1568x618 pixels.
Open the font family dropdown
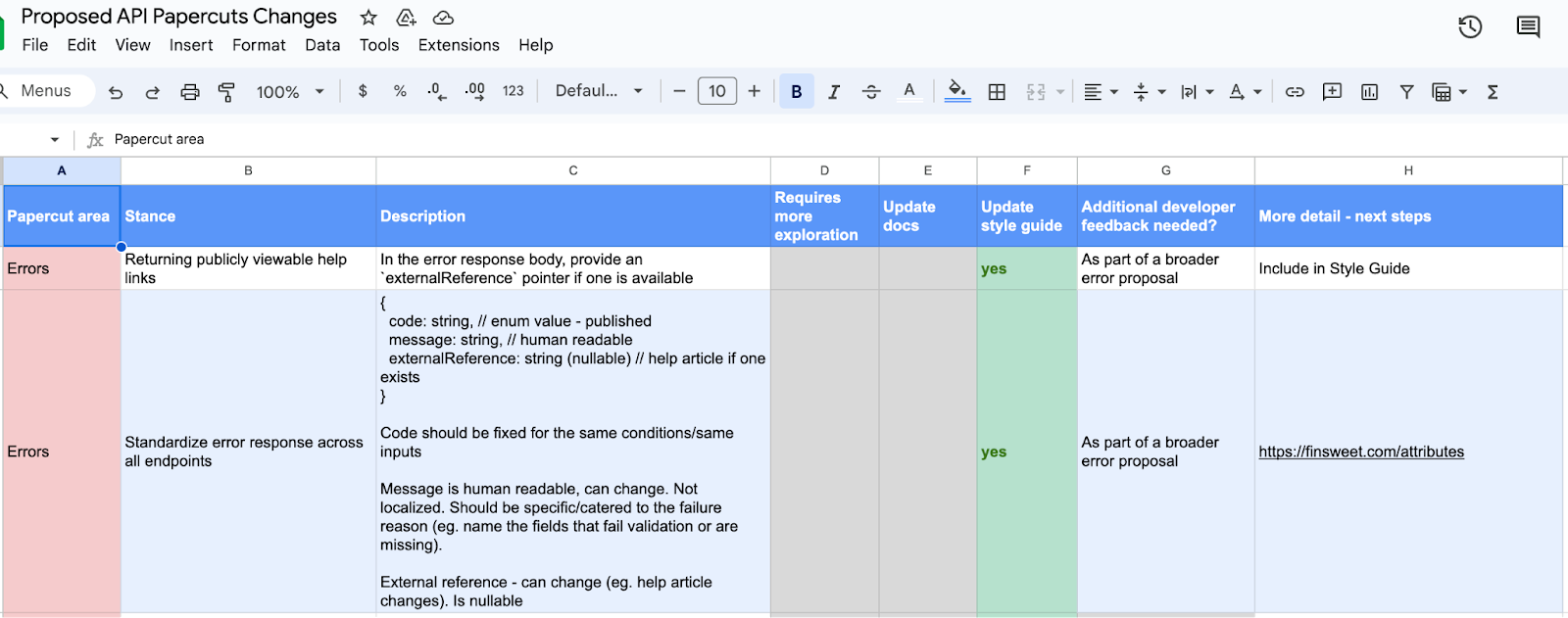click(599, 91)
